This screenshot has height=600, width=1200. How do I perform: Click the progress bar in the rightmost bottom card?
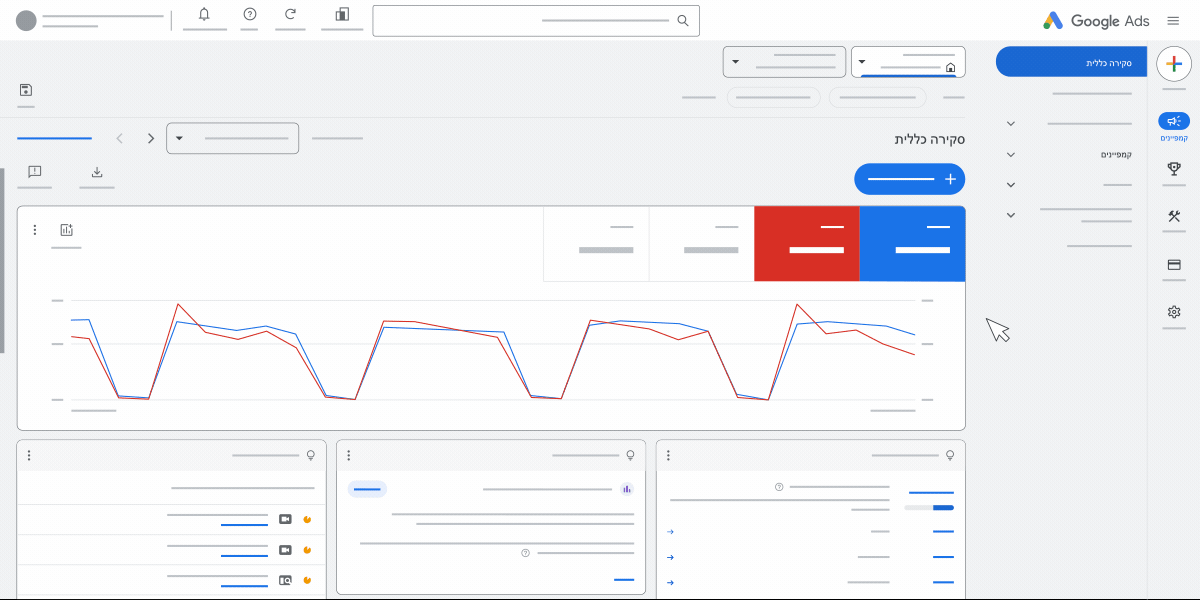(929, 508)
